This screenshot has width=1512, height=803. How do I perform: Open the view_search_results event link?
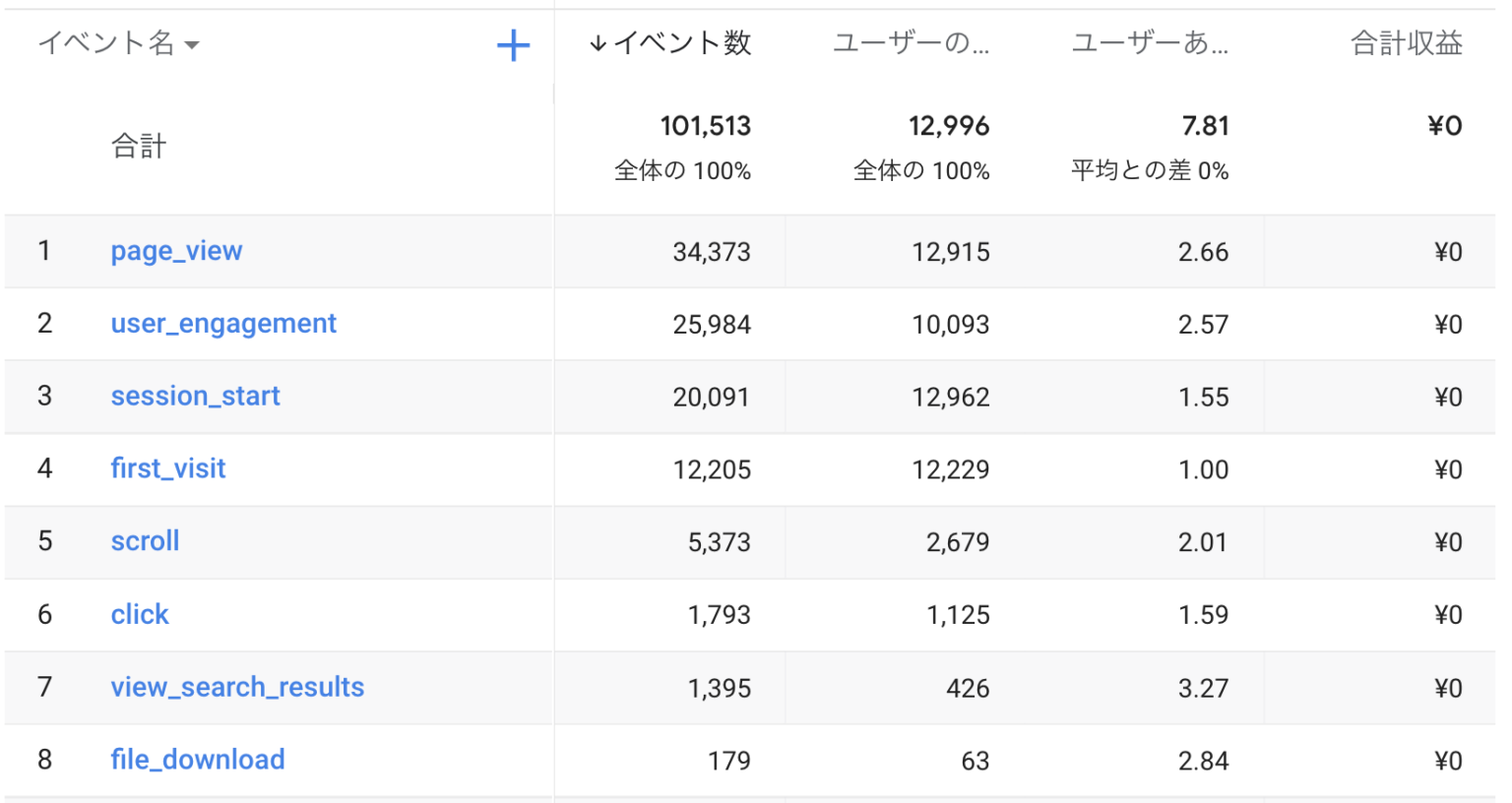pyautogui.click(x=237, y=687)
